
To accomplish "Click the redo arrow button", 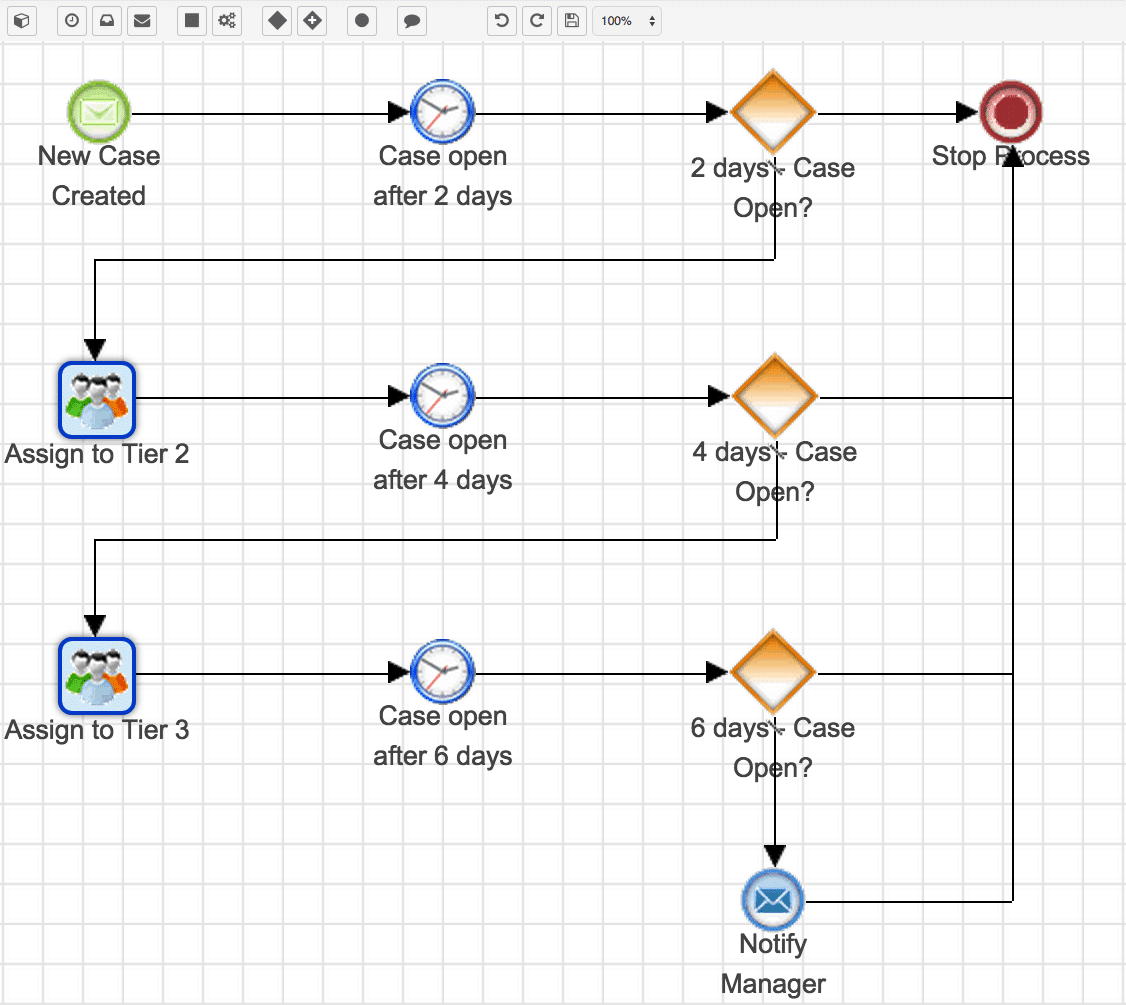I will 536,21.
